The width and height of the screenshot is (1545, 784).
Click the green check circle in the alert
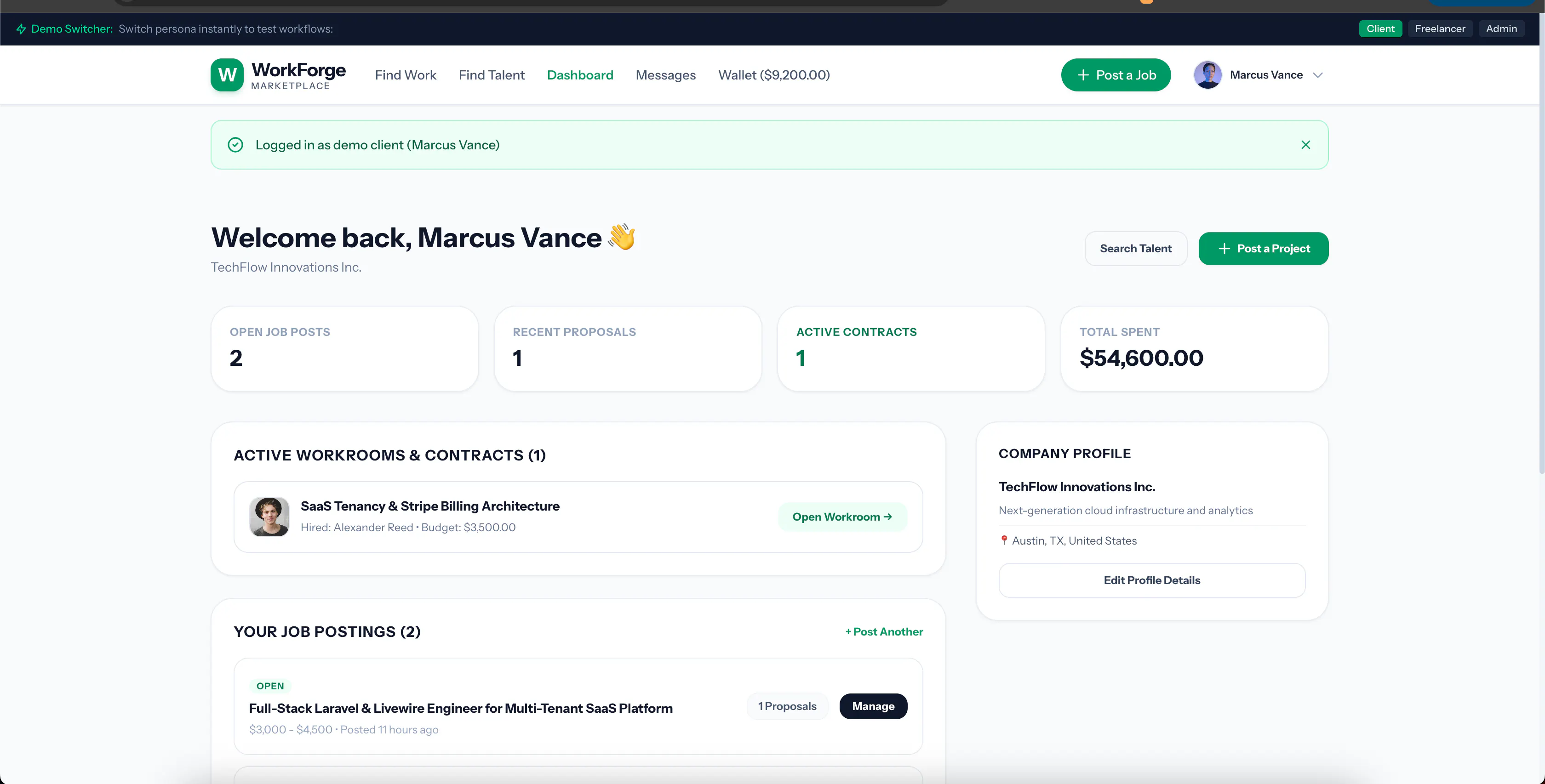click(x=236, y=145)
